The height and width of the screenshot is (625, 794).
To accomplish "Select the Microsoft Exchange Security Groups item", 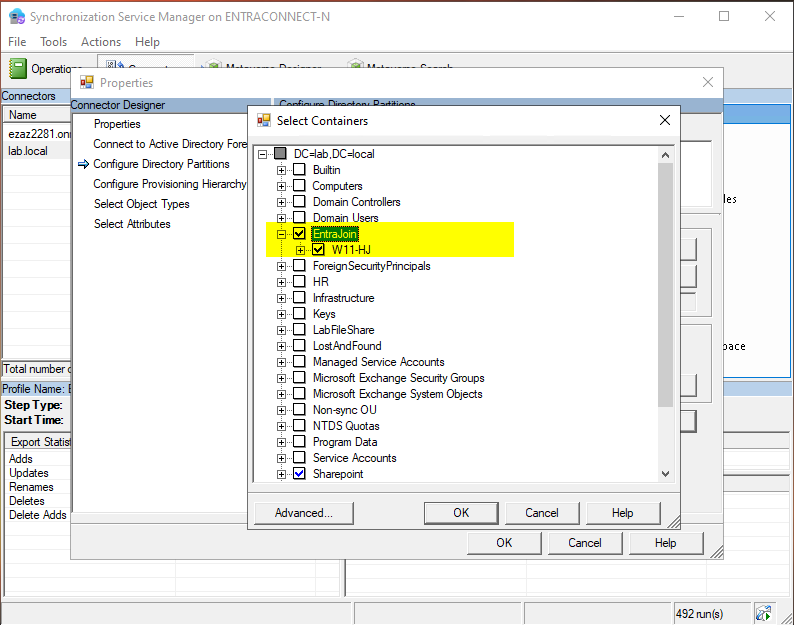I will pos(399,378).
